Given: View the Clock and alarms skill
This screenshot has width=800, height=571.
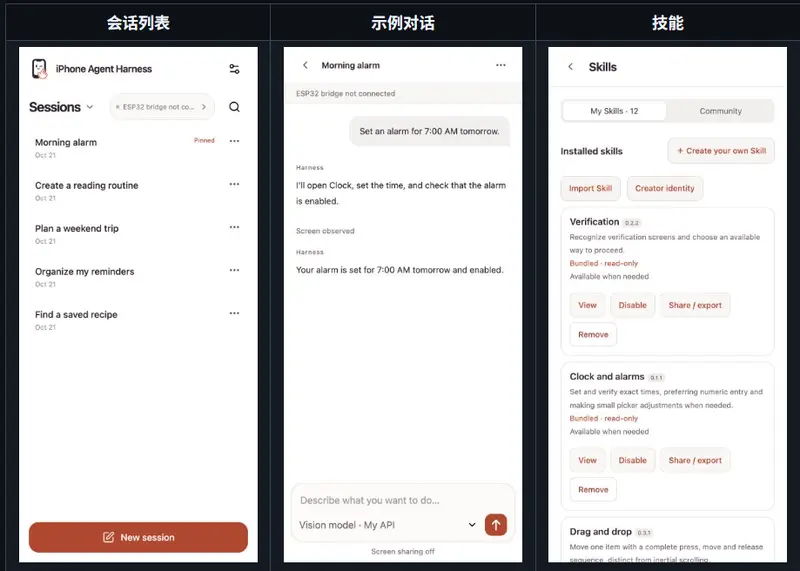Looking at the screenshot, I should pyautogui.click(x=587, y=460).
